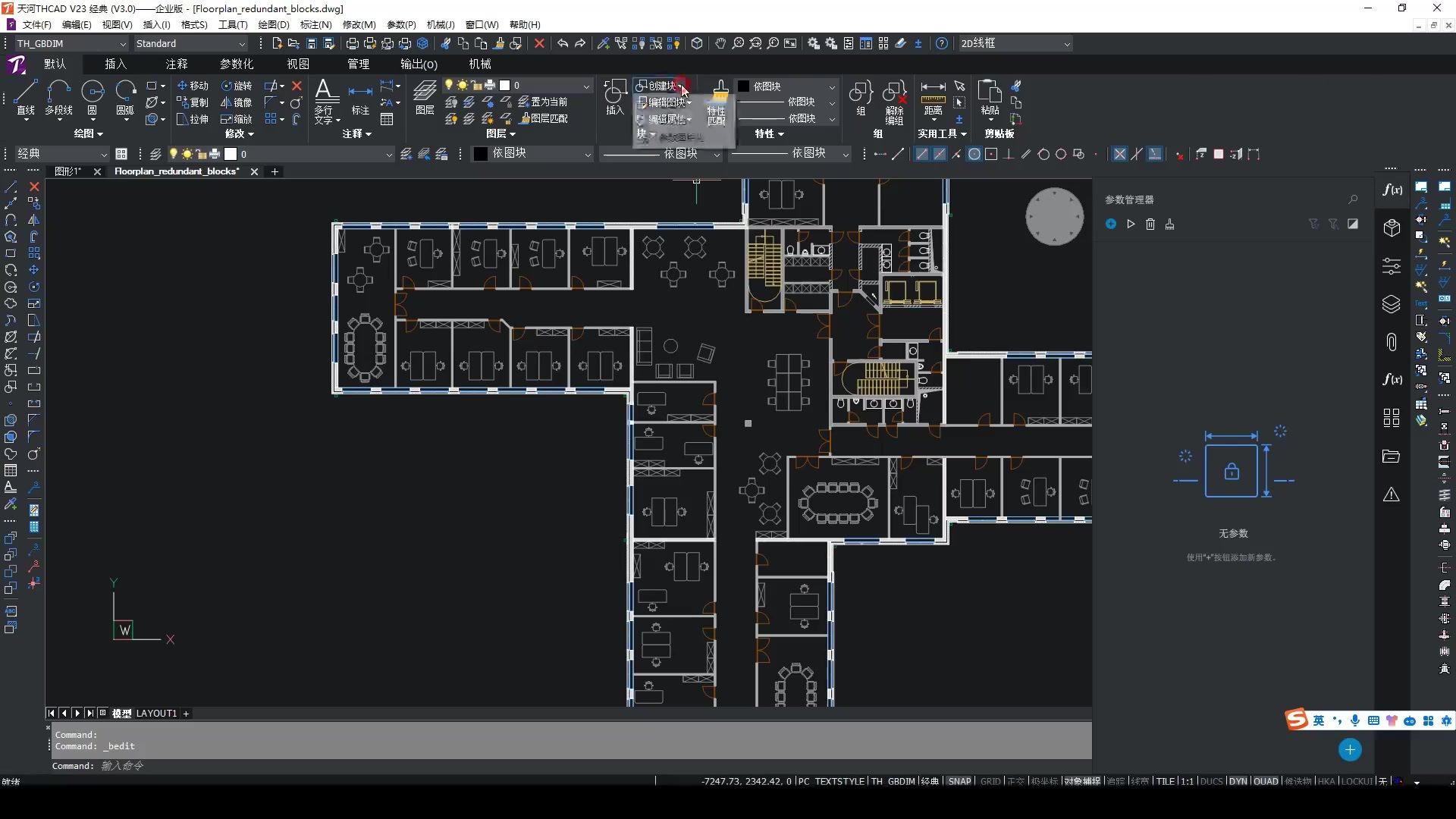Expand the 修改 (Modify) panel
1456x819 pixels.
pyautogui.click(x=239, y=133)
